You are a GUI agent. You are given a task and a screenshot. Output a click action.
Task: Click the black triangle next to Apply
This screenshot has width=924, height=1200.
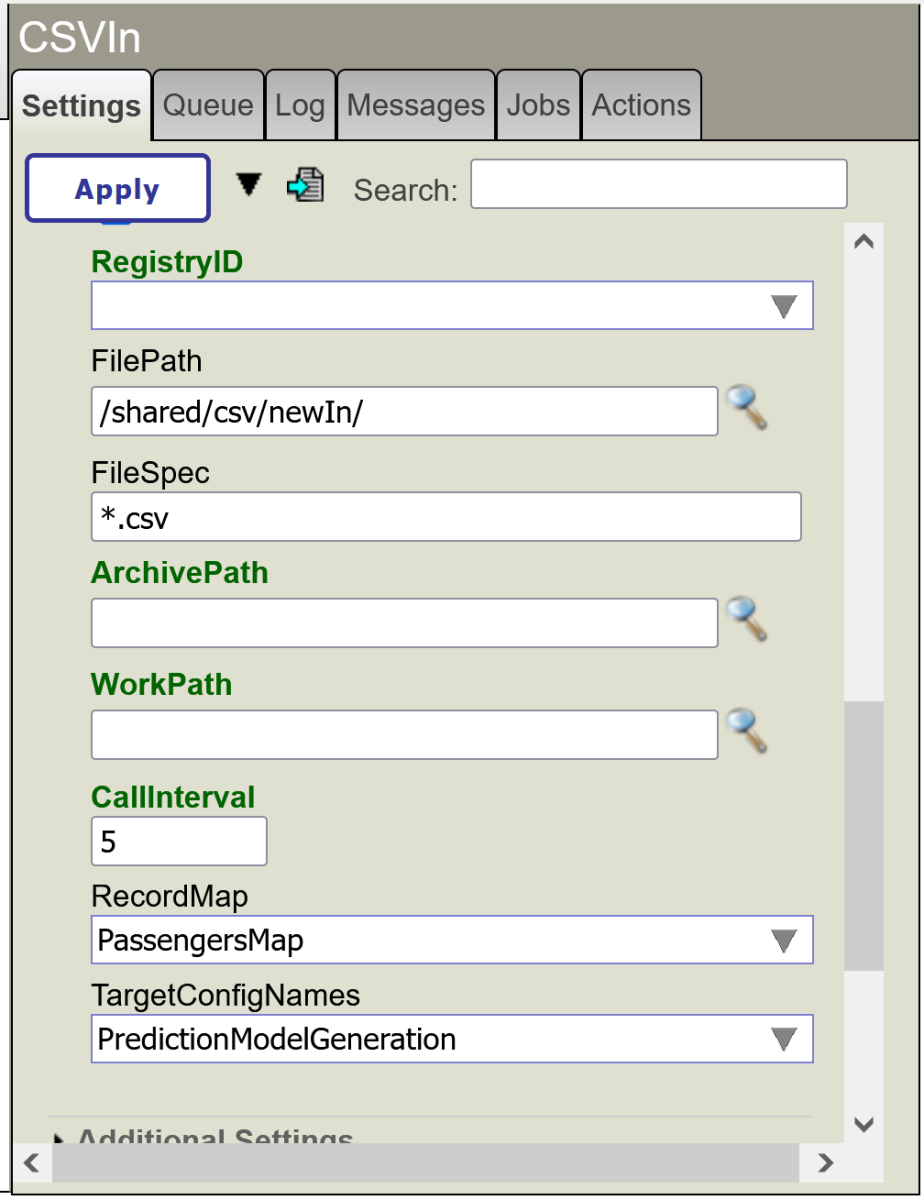[x=249, y=185]
